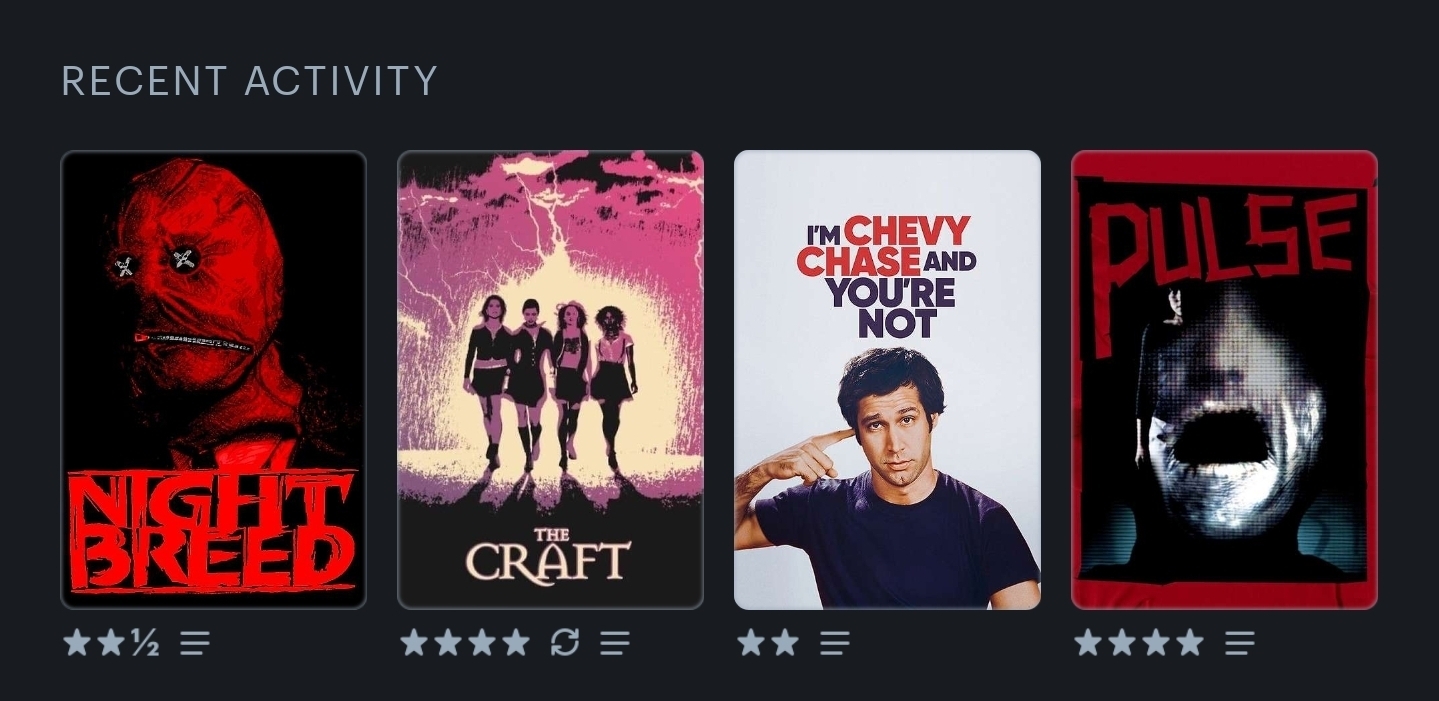Open the review lines icon below Pulse
The width and height of the screenshot is (1439, 701).
click(x=1240, y=643)
